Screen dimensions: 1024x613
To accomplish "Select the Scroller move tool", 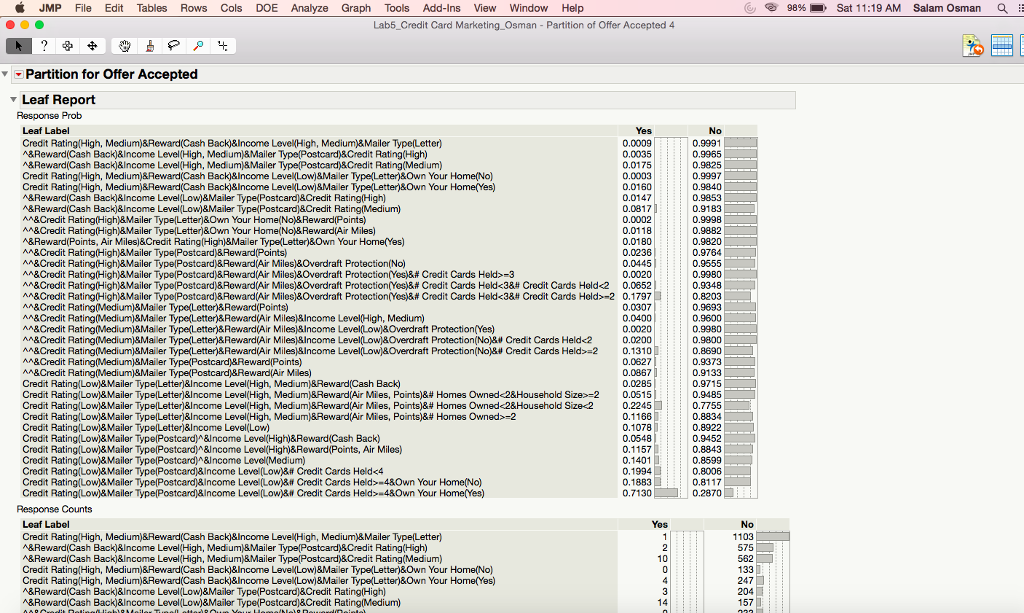I will [x=93, y=46].
